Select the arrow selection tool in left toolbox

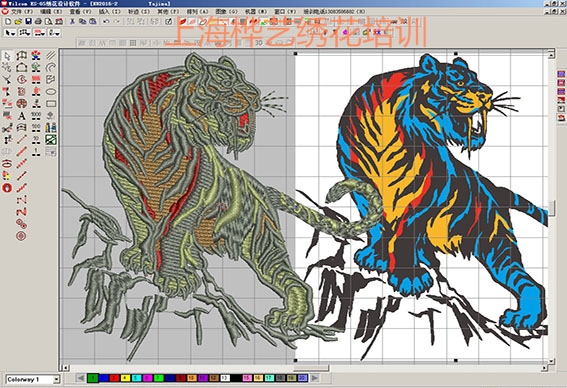pos(7,56)
